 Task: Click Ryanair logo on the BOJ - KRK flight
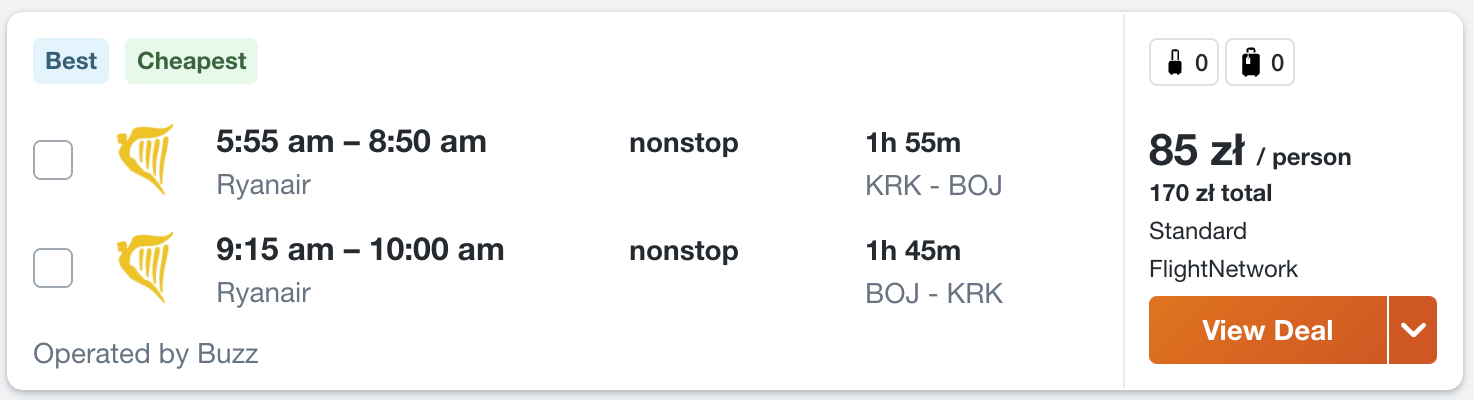pyautogui.click(x=145, y=268)
